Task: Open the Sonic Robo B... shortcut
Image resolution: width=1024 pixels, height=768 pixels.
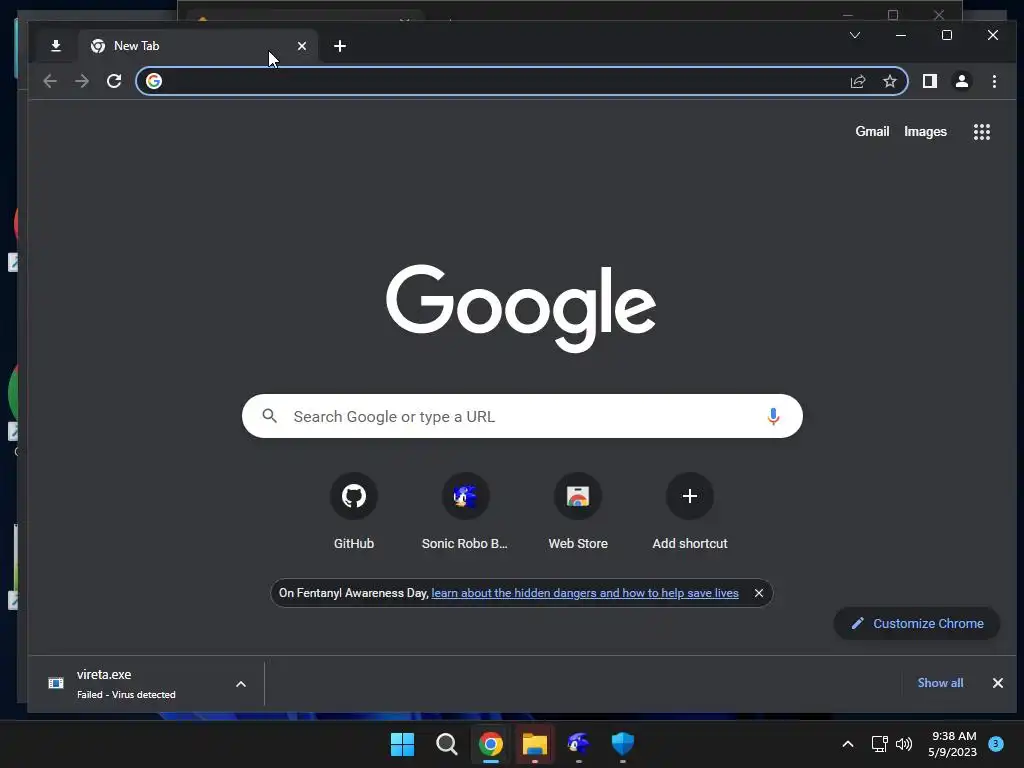Action: pos(465,511)
